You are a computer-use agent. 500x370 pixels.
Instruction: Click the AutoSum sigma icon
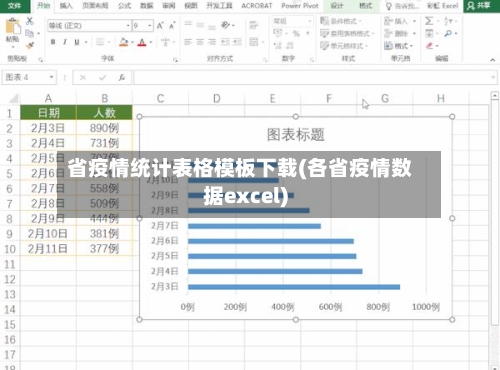[x=429, y=21]
